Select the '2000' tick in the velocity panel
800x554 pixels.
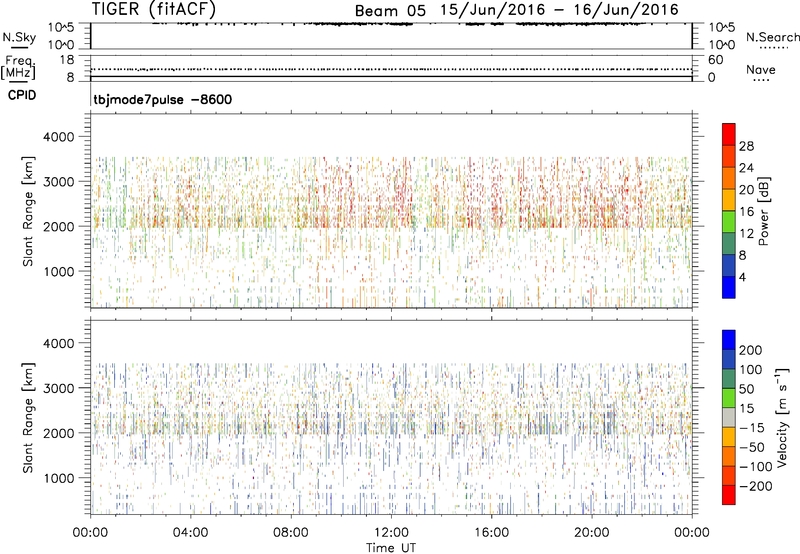(59, 433)
